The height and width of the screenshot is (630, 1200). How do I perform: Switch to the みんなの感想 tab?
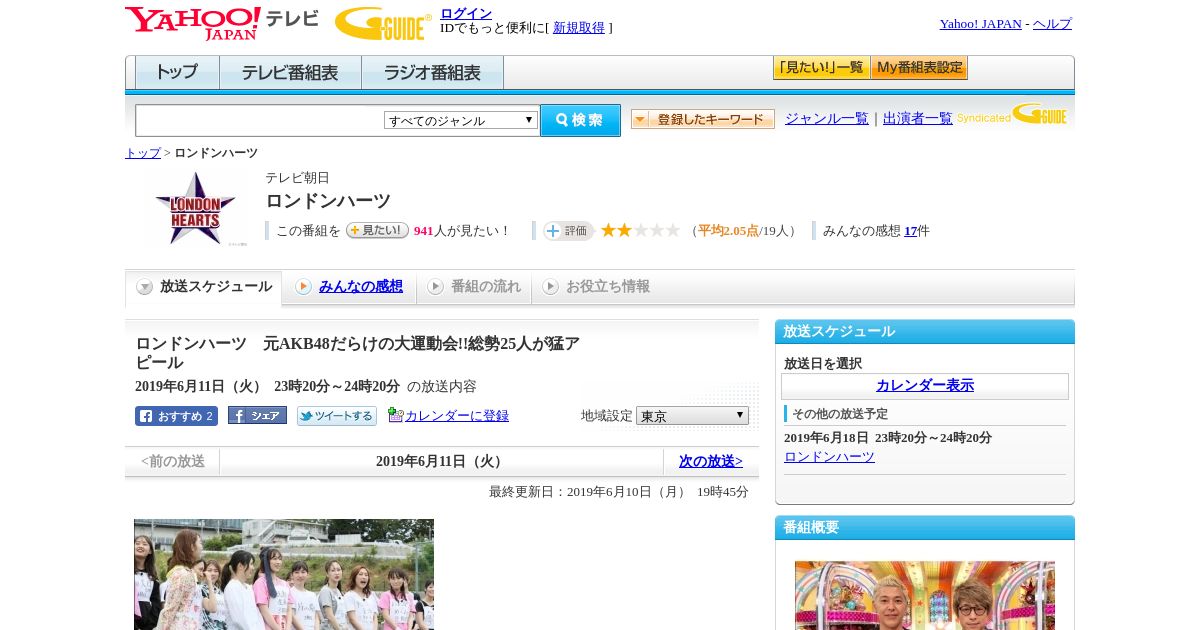point(349,287)
